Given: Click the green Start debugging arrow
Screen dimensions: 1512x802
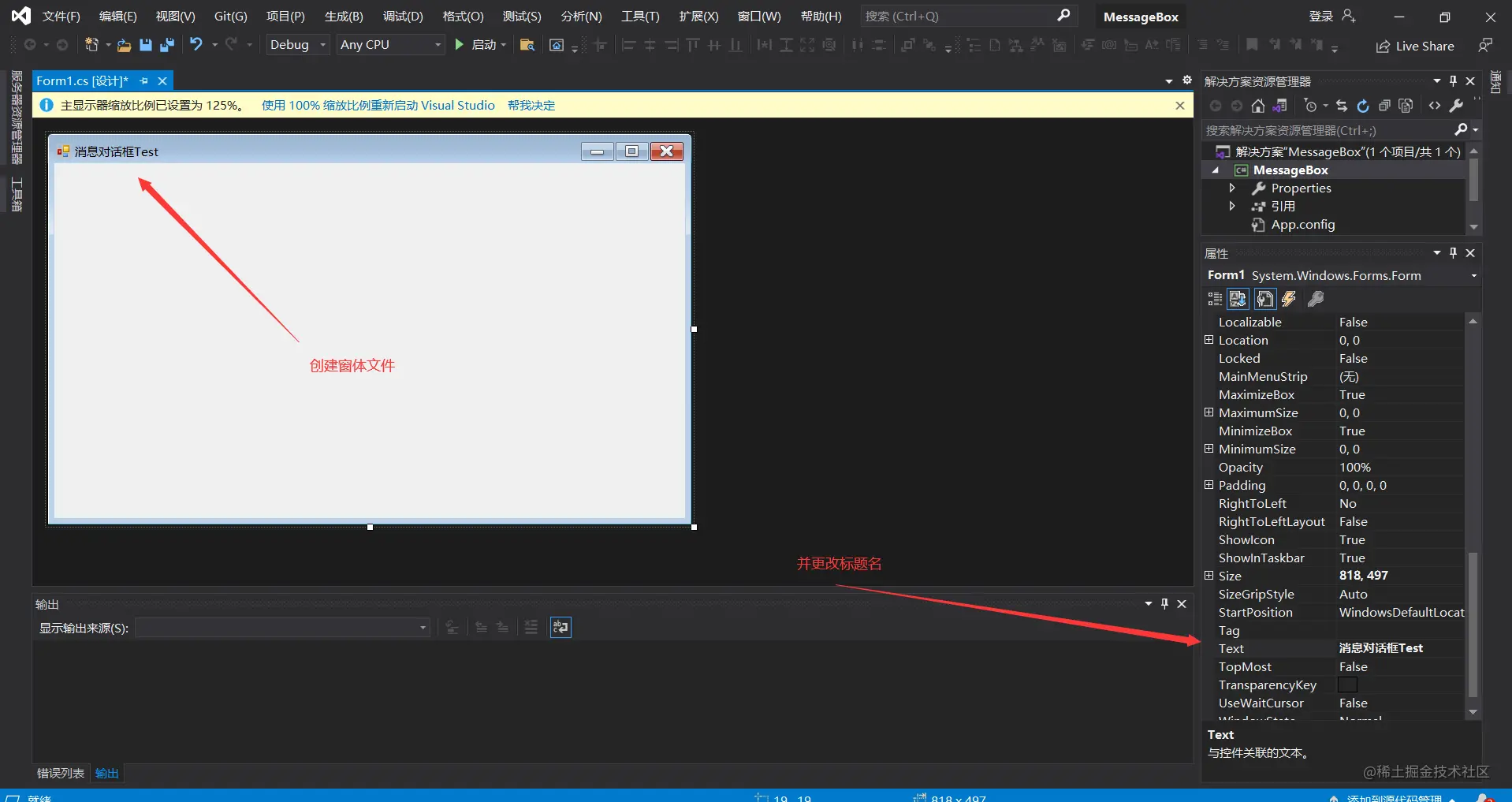Looking at the screenshot, I should [460, 45].
